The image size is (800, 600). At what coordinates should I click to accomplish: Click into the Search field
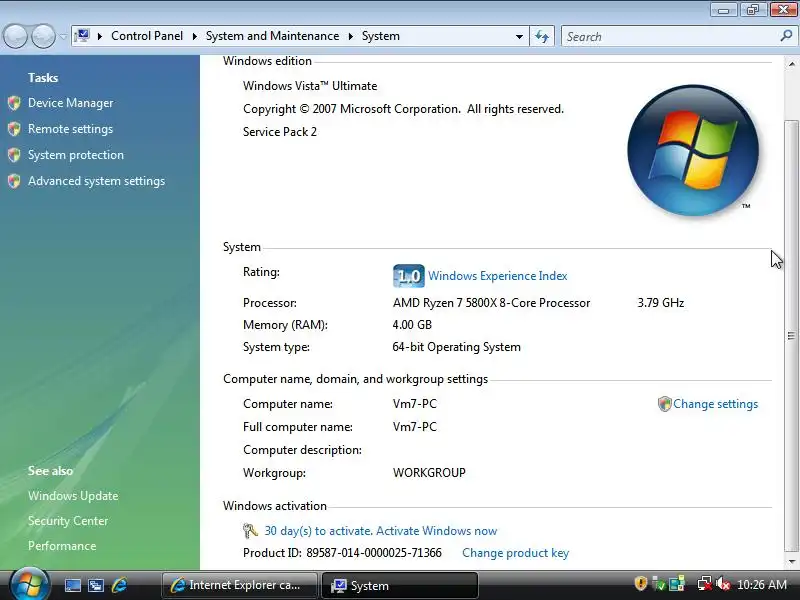(669, 37)
